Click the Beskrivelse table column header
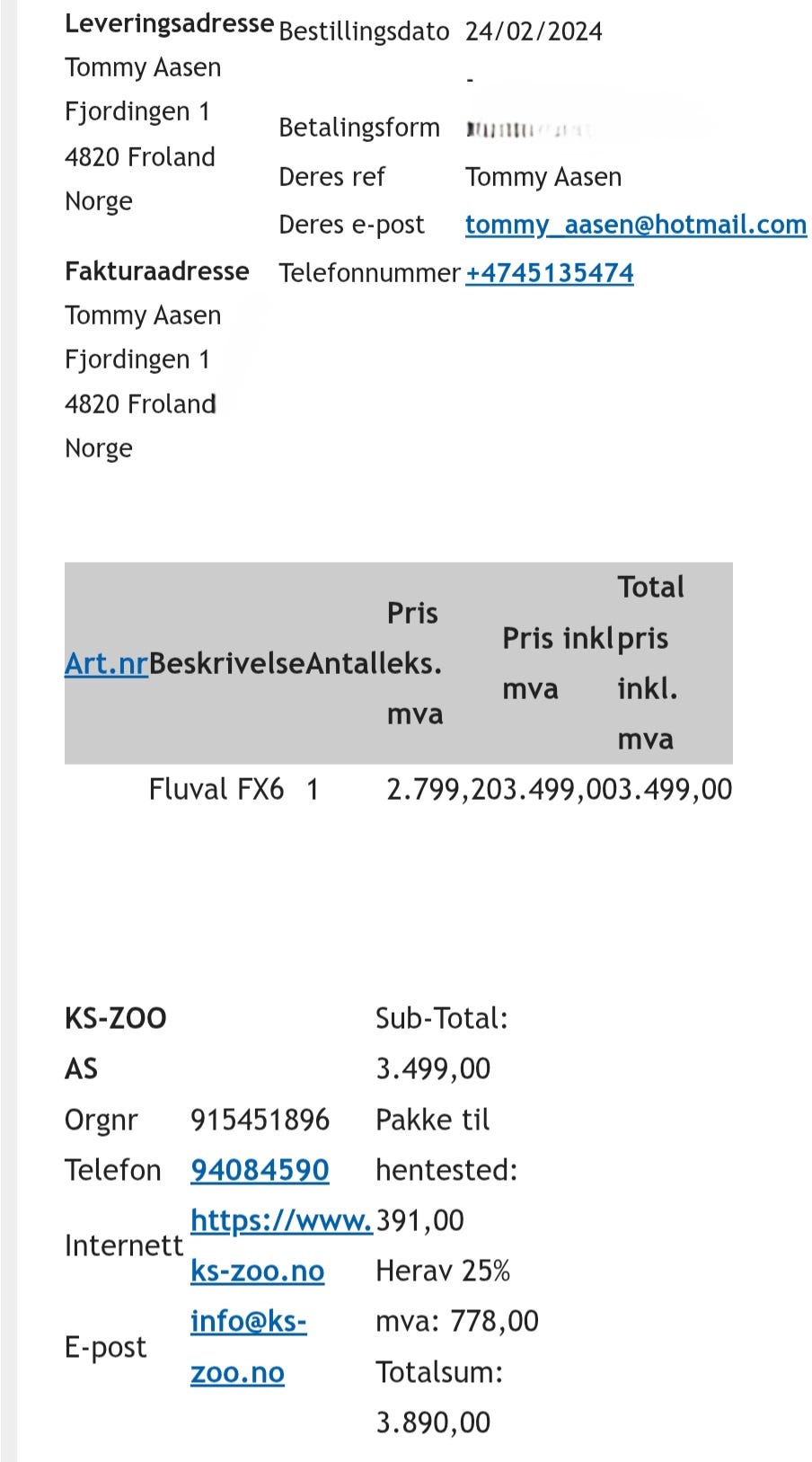This screenshot has width=812, height=1462. point(226,664)
